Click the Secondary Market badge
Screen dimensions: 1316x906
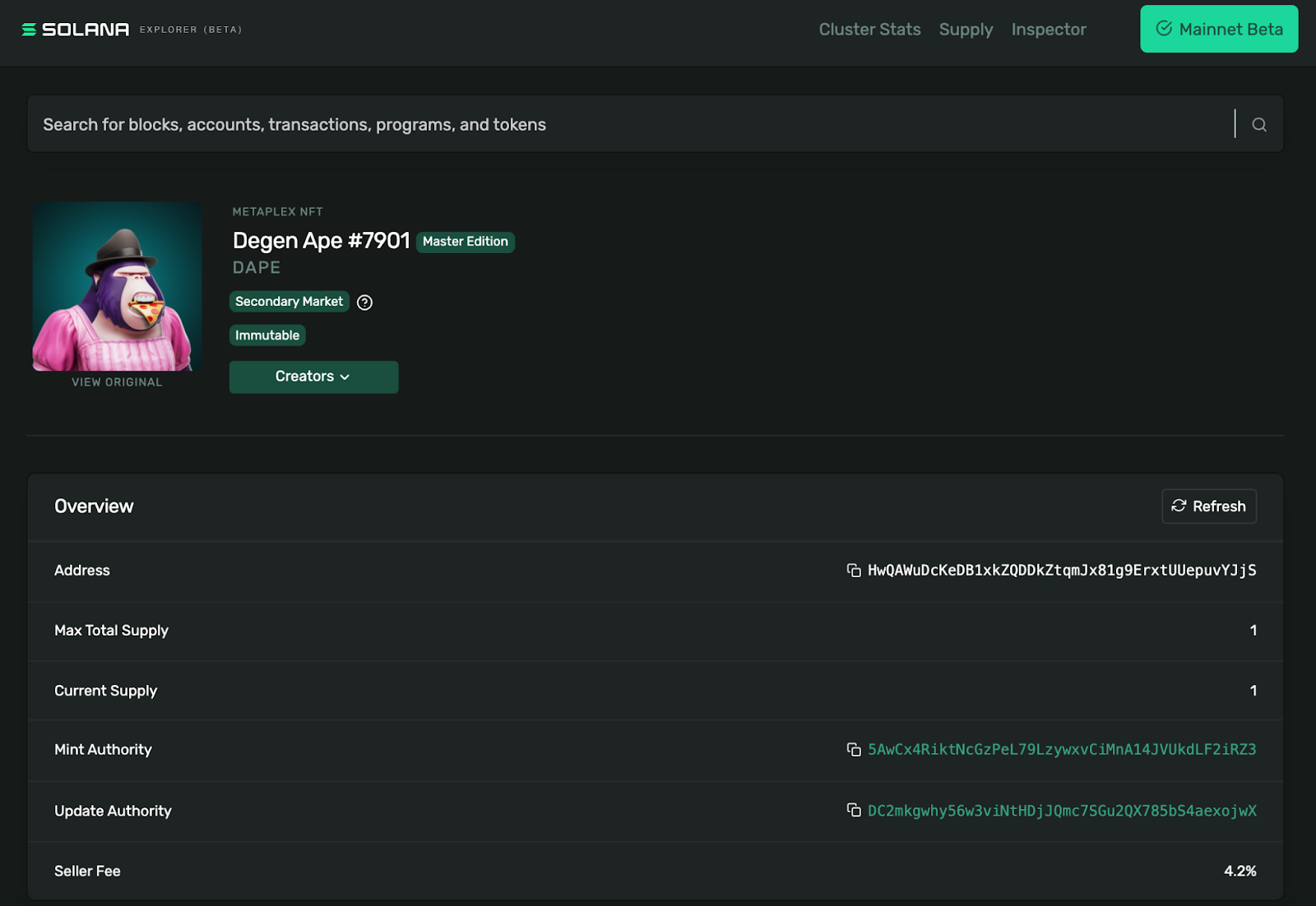[289, 302]
